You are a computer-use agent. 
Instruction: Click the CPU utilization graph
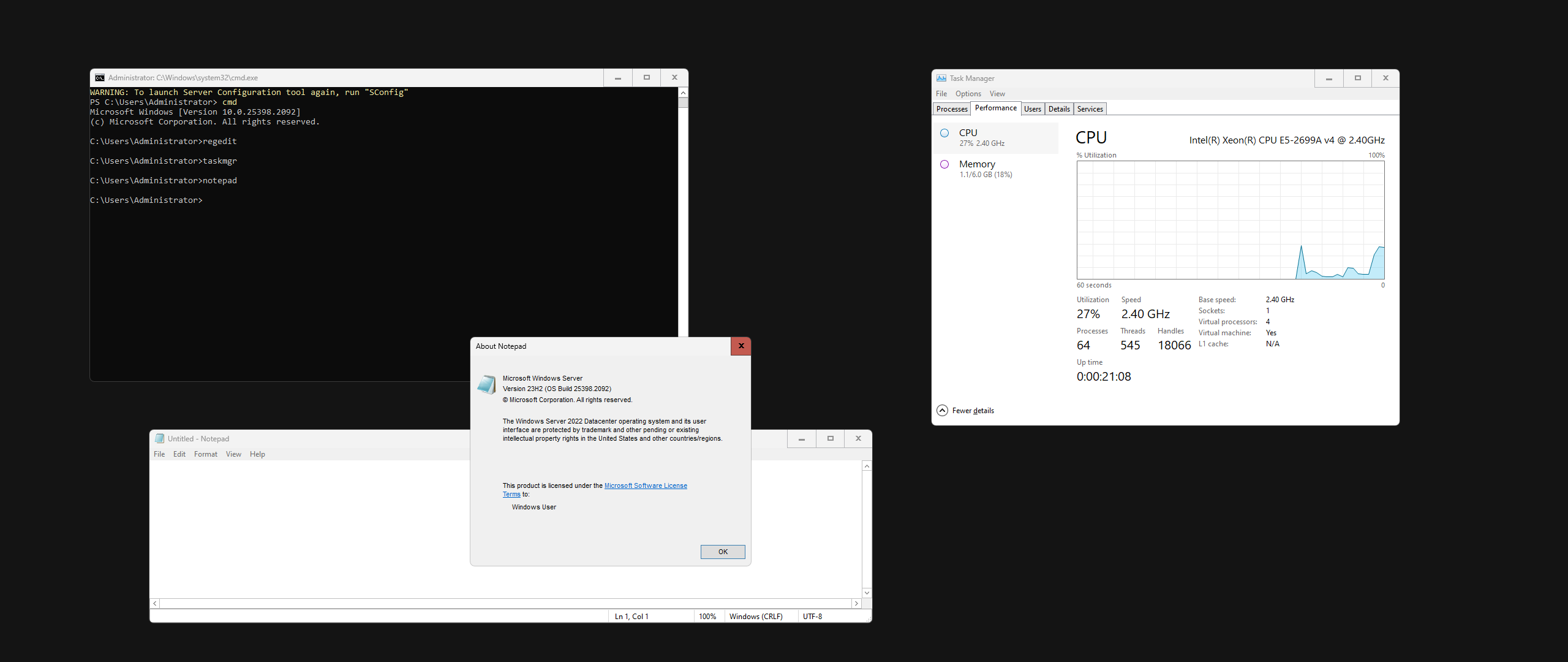pos(1230,220)
